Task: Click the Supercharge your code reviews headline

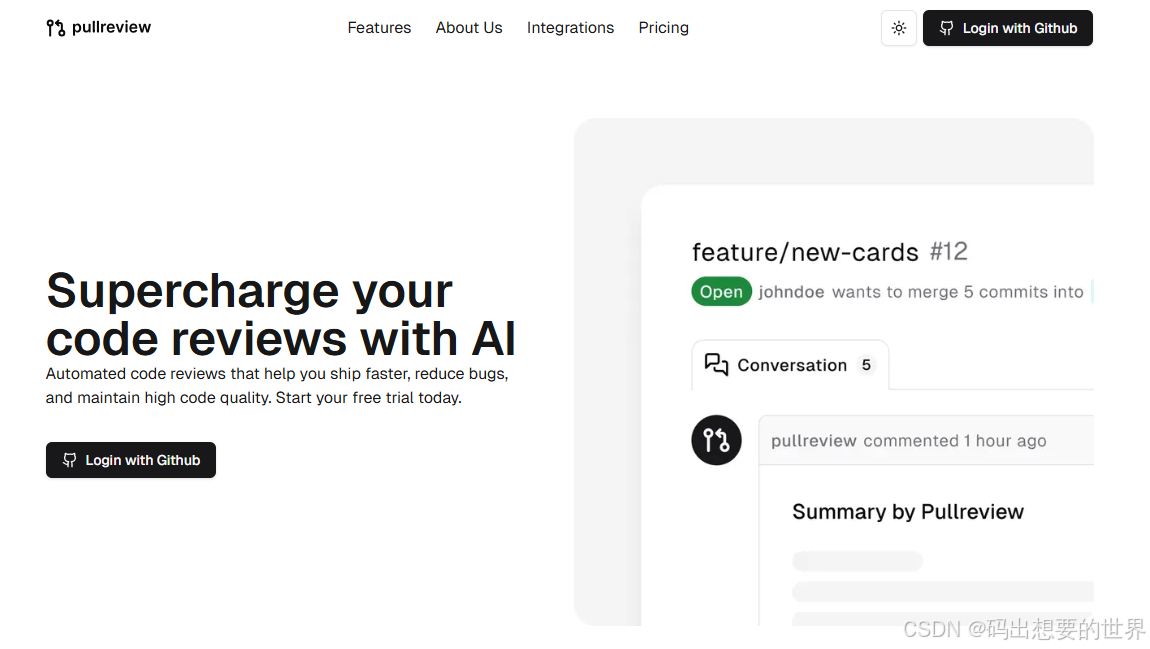Action: [x=281, y=315]
